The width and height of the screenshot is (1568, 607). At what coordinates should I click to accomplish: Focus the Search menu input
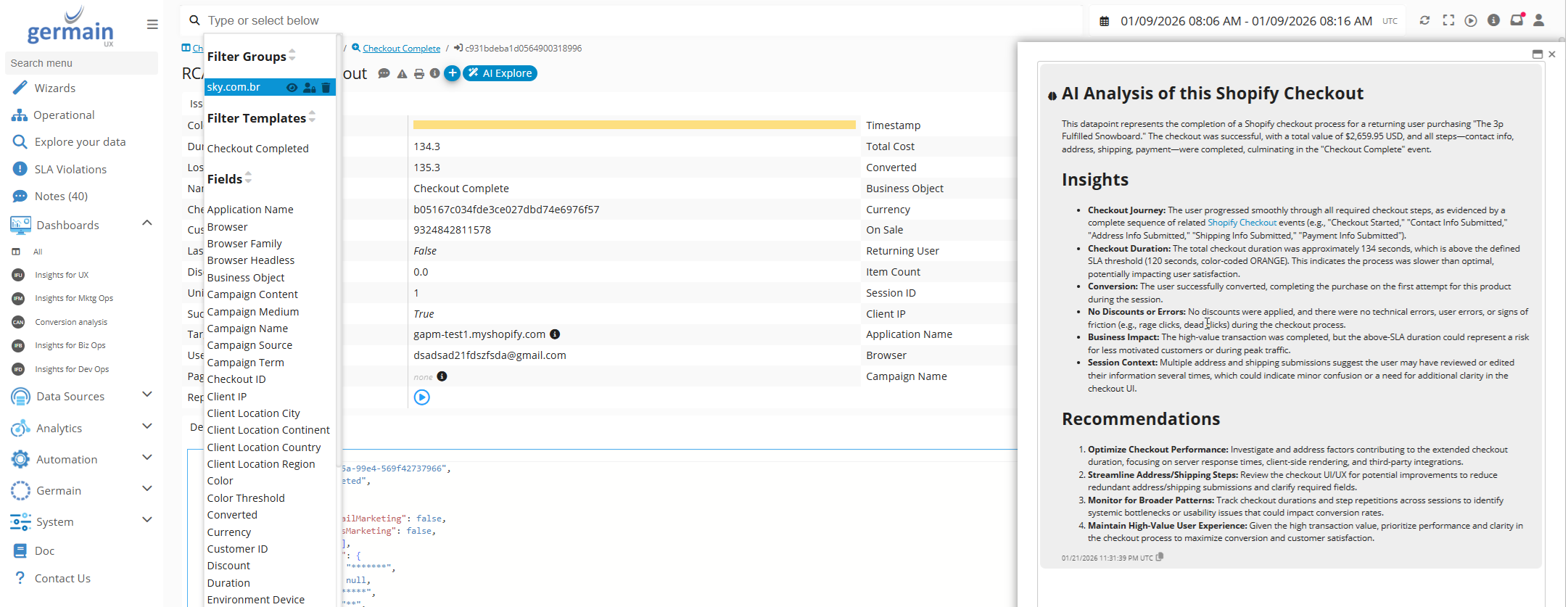coord(81,63)
